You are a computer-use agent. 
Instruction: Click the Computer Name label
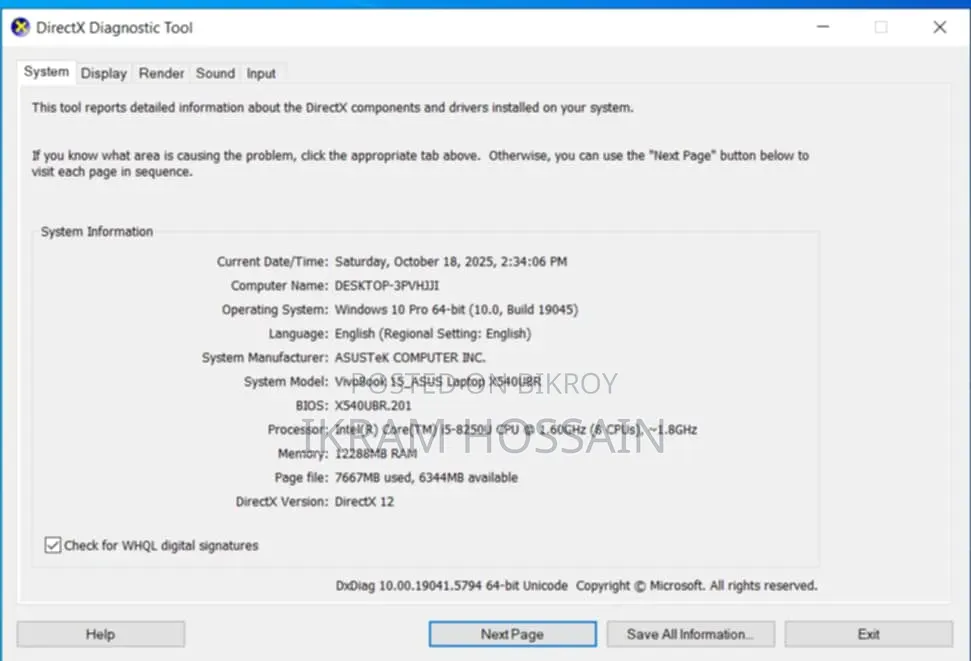[x=279, y=286]
